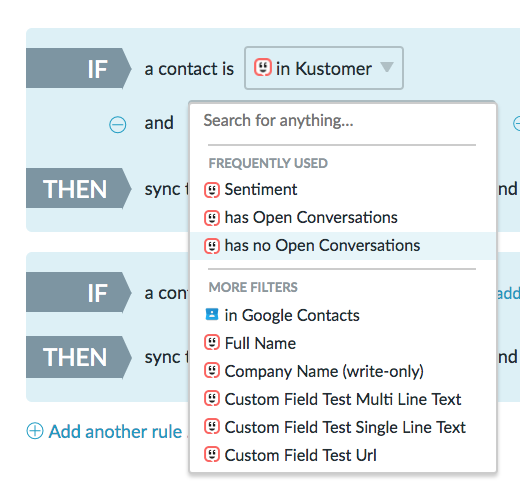Click the 'Add another rule' link
Viewport: 520px width, 488px height.
pyautogui.click(x=115, y=431)
